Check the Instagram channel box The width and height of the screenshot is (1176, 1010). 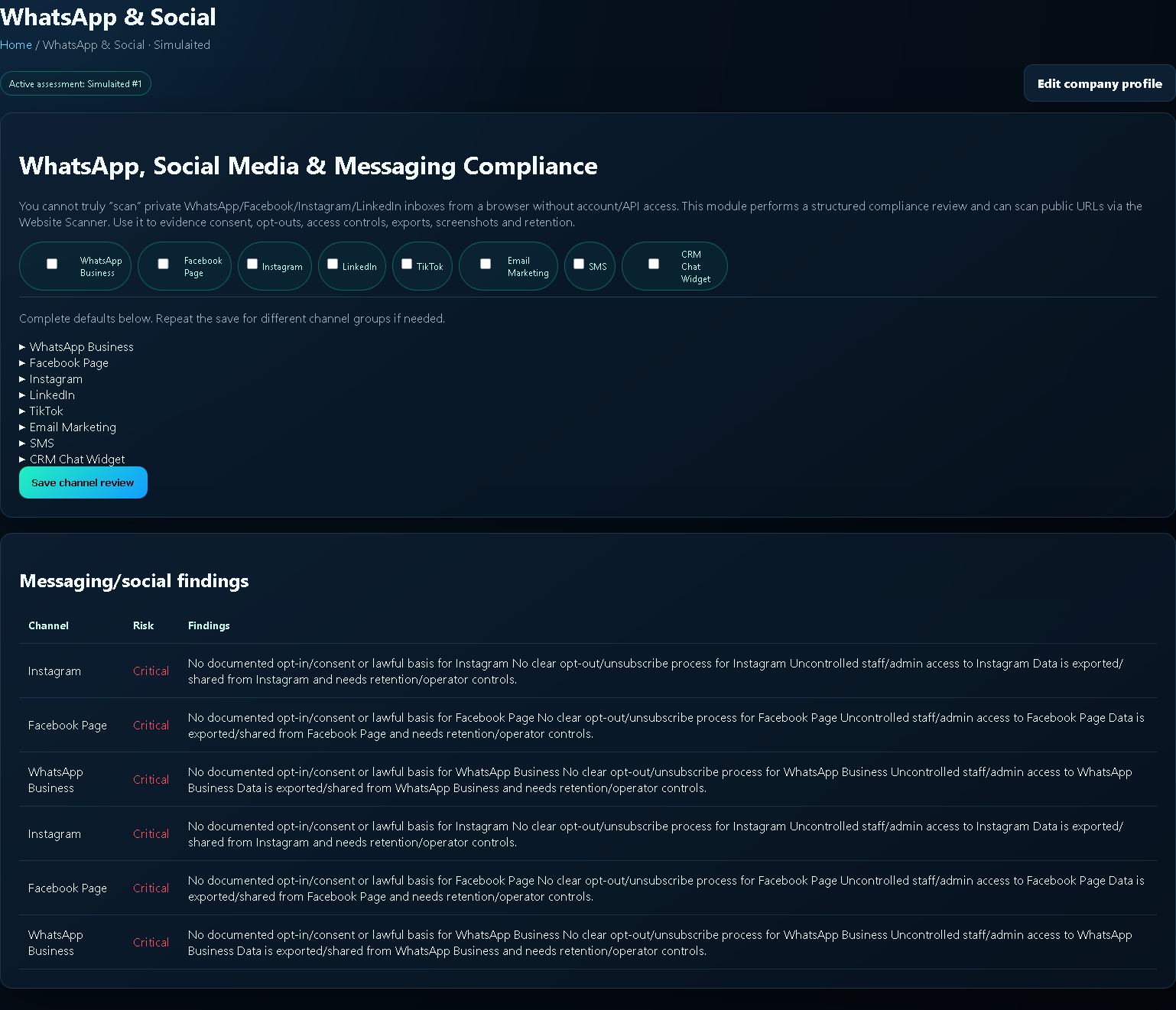click(x=252, y=264)
